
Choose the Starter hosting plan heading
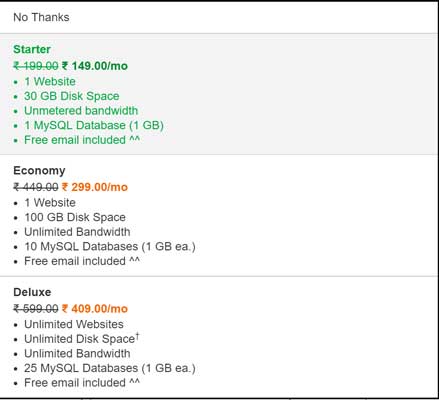click(x=32, y=49)
